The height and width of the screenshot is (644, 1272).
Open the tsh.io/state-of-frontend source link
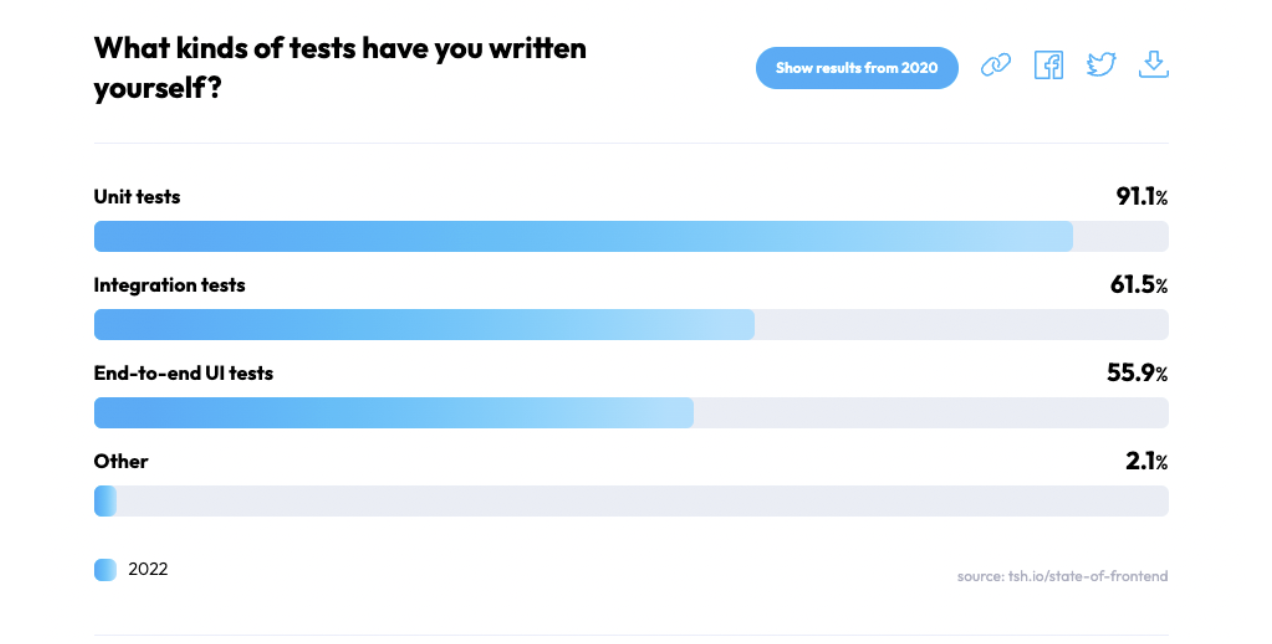[x=1062, y=576]
